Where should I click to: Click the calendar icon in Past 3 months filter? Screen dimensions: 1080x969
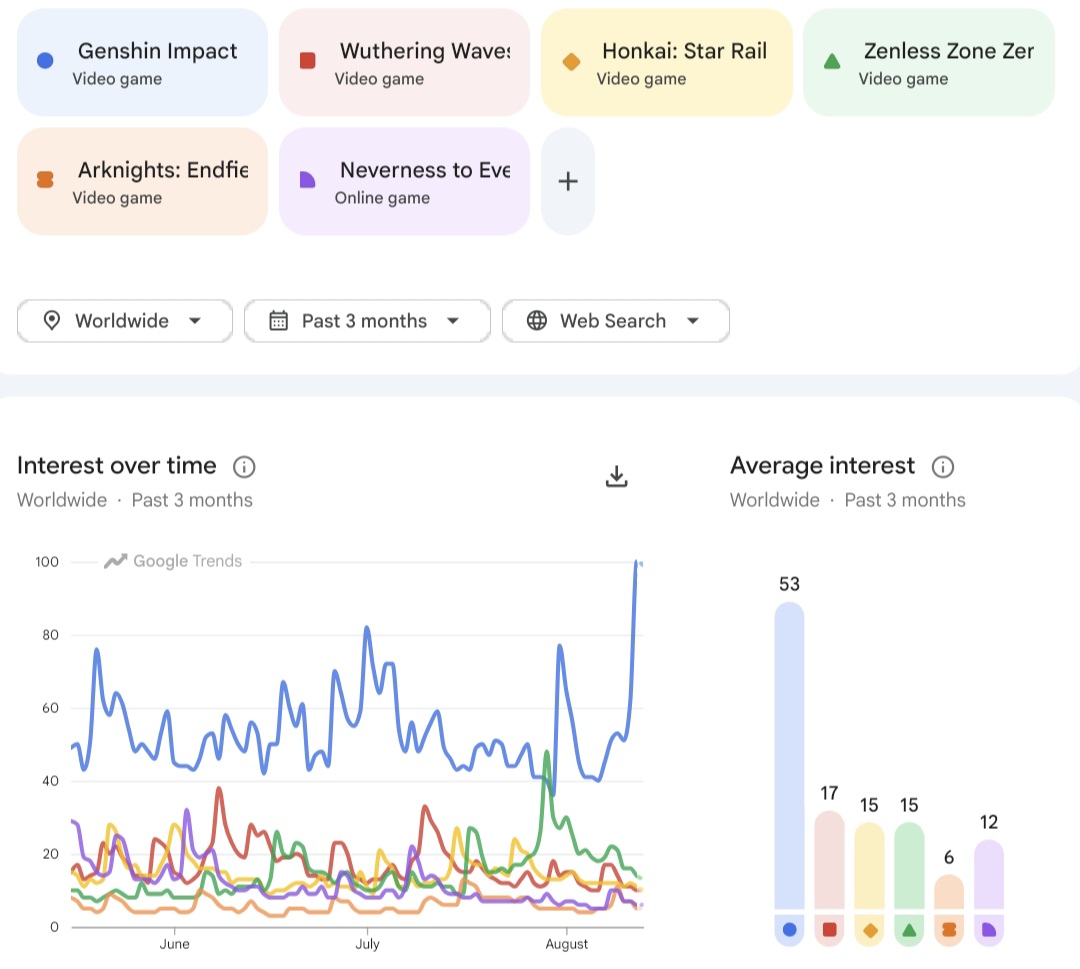pyautogui.click(x=278, y=320)
